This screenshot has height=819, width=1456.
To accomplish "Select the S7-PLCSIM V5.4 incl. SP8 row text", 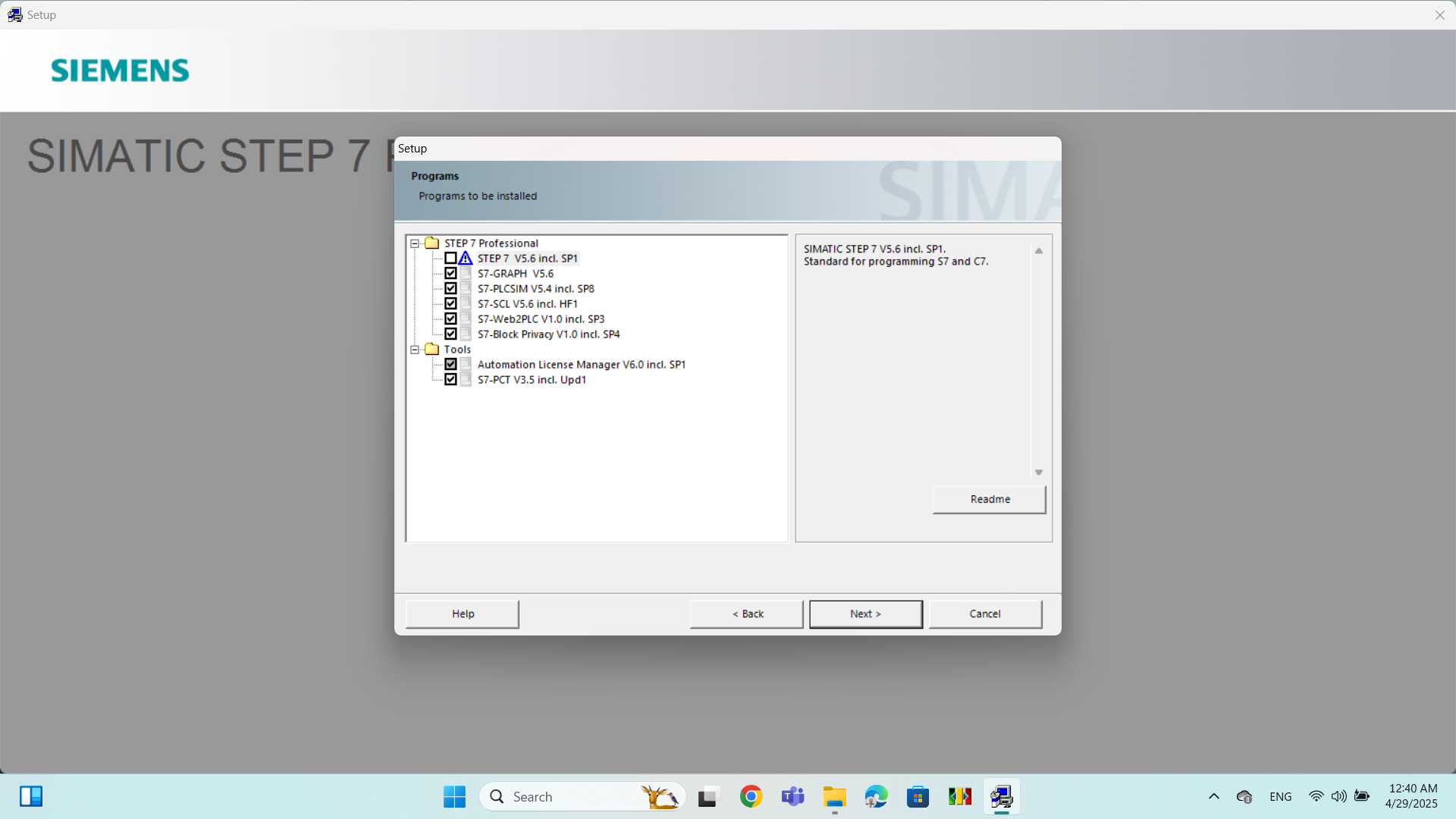I will tap(536, 289).
